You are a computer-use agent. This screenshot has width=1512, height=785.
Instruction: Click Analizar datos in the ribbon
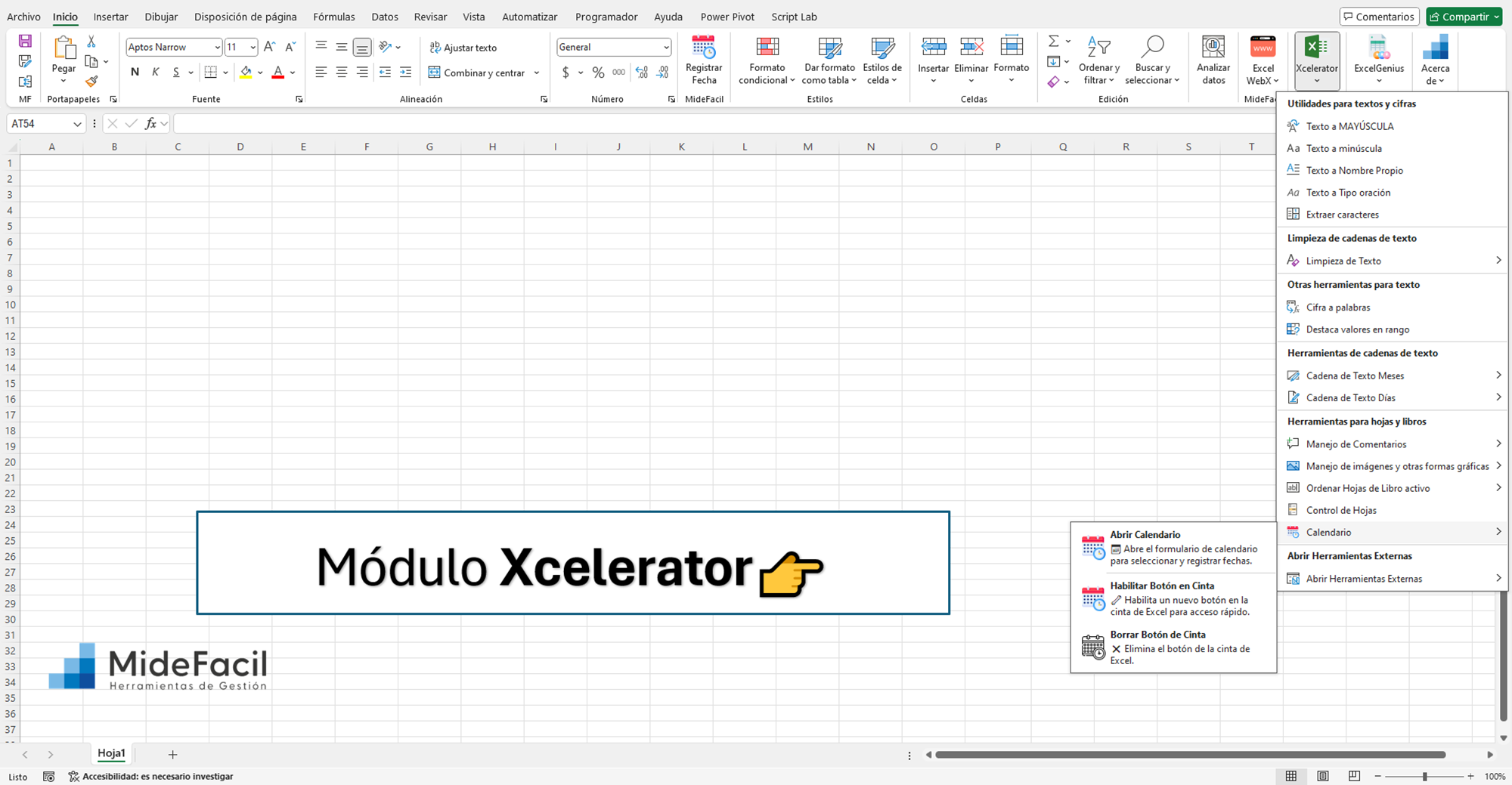pyautogui.click(x=1213, y=60)
